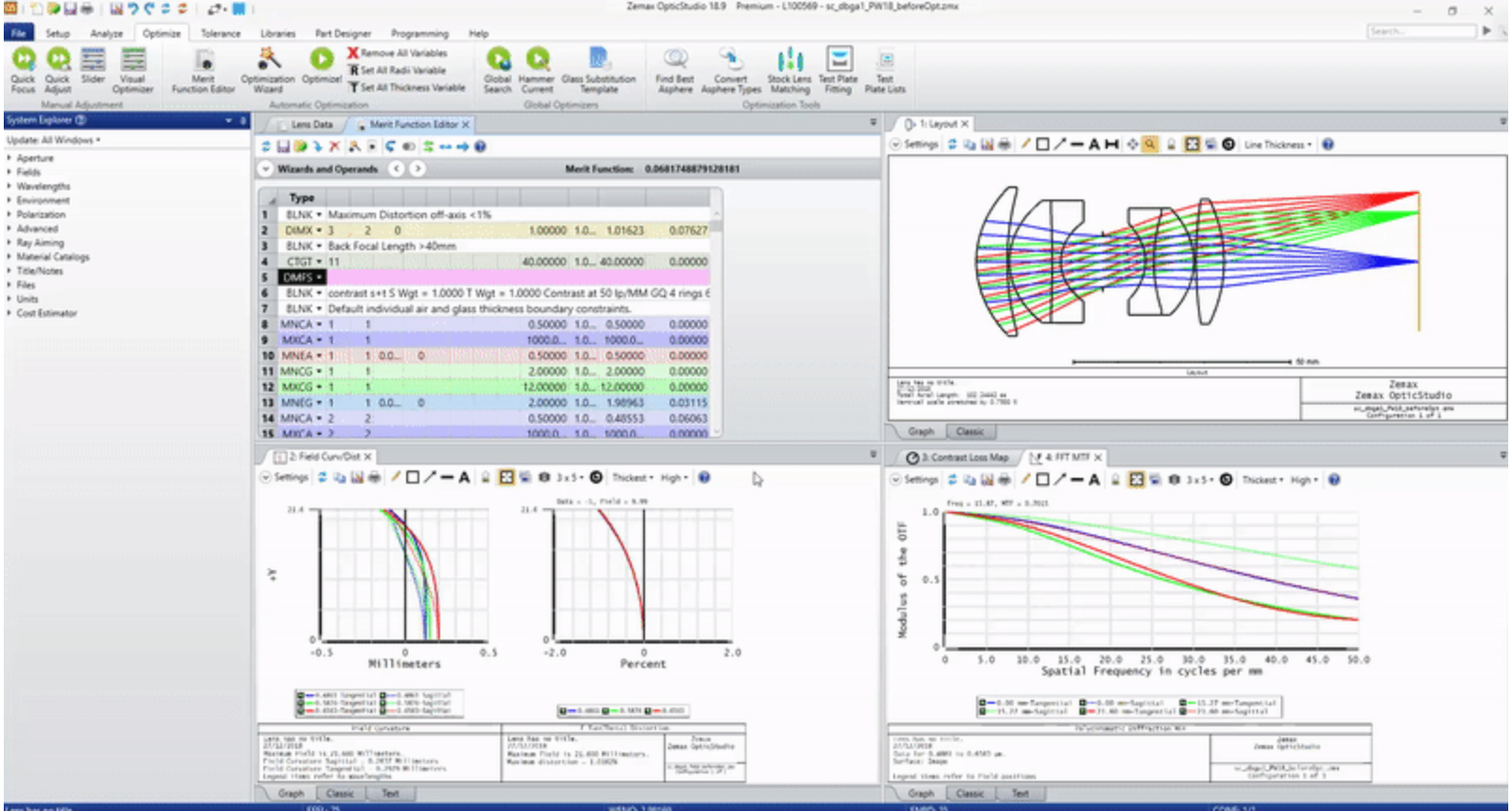Open the Setup ribbon tab

[58, 33]
